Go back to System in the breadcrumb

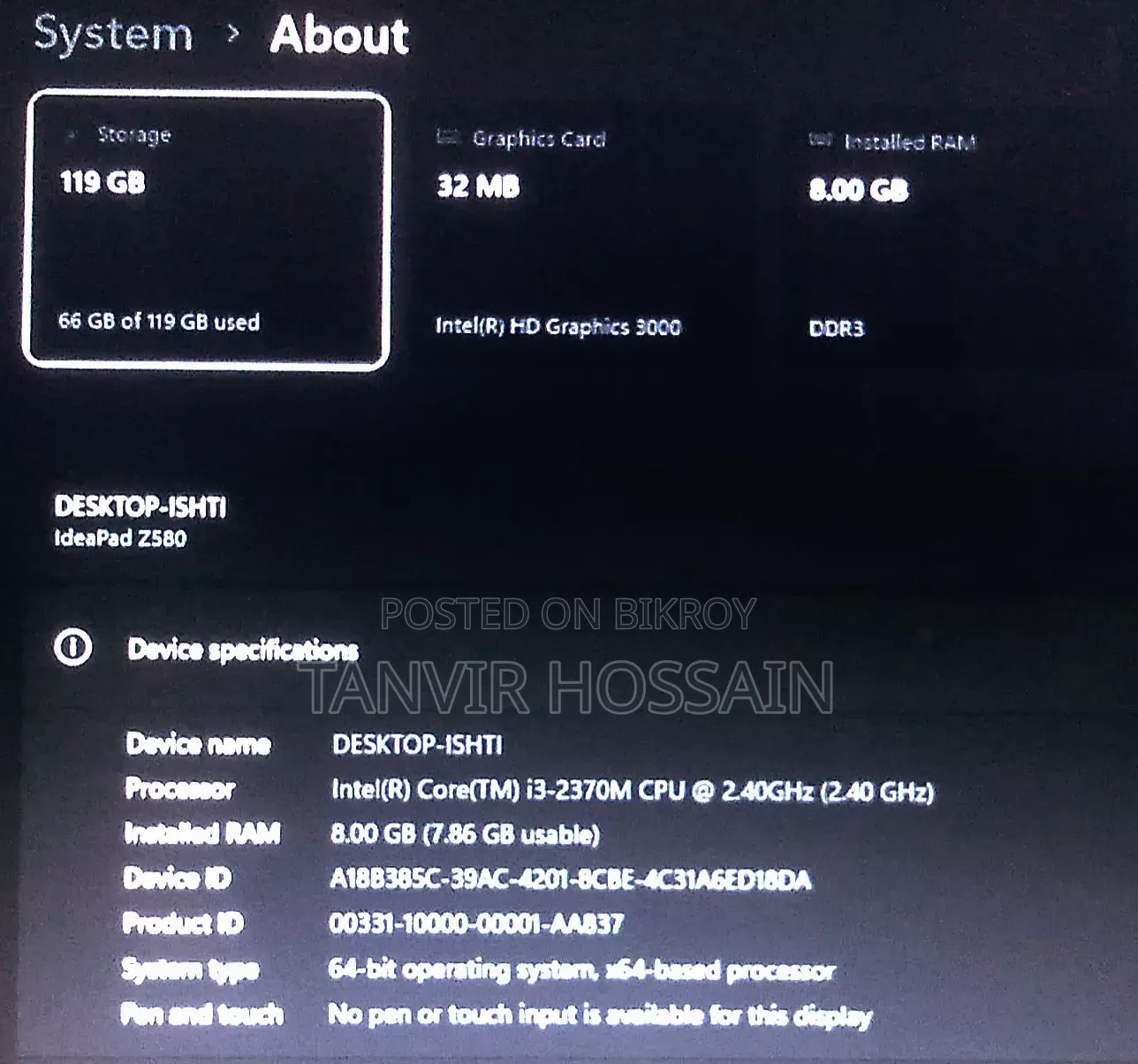point(113,34)
